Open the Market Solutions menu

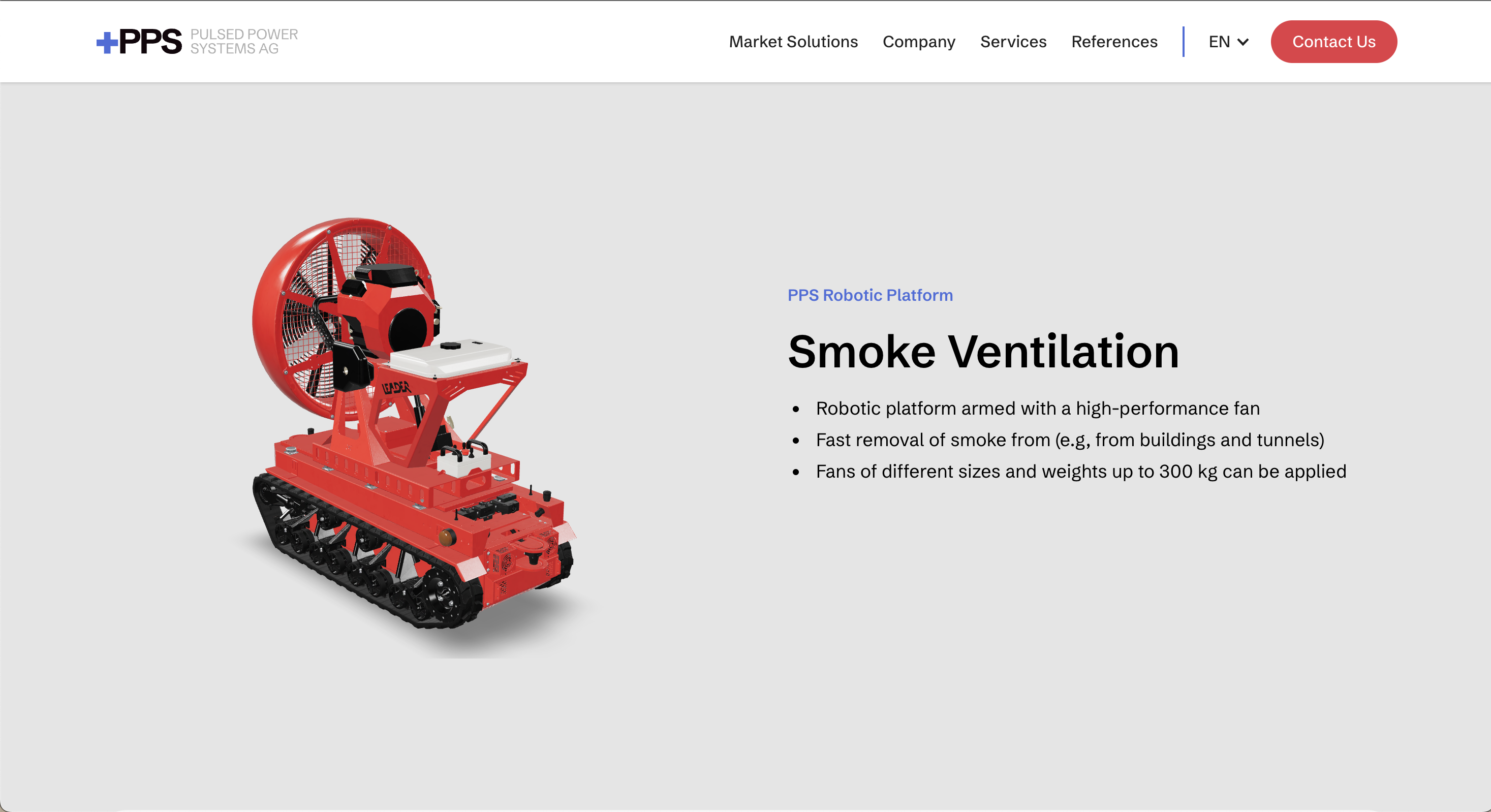(793, 42)
